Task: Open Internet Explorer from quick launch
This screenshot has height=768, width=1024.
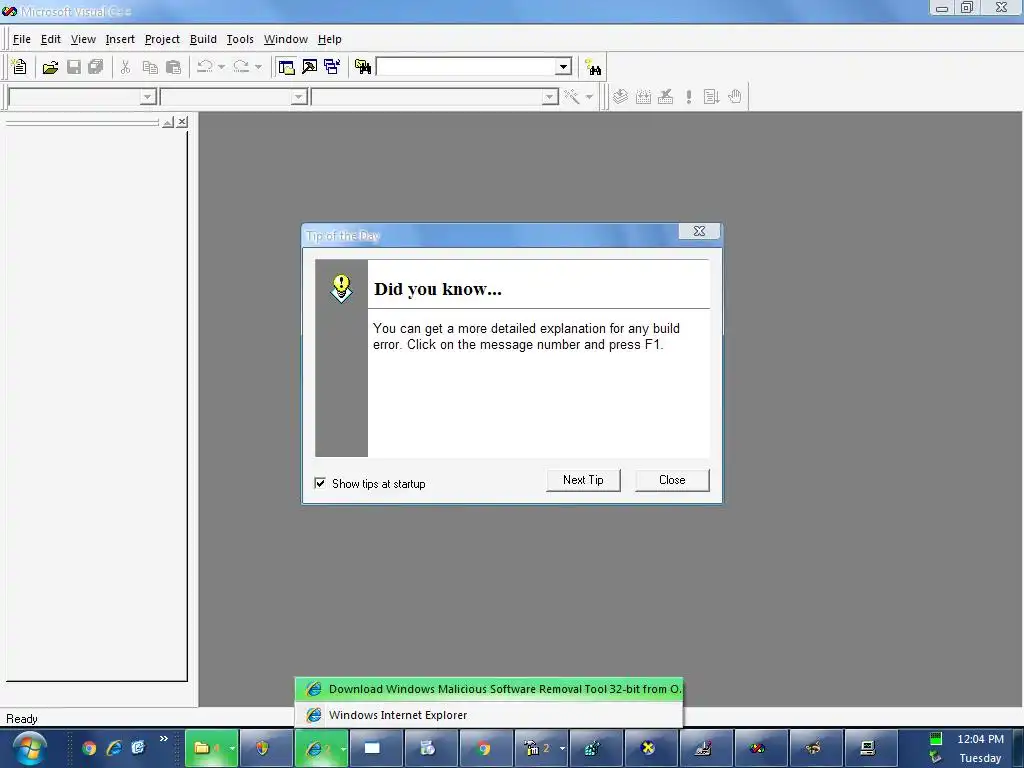Action: (114, 748)
